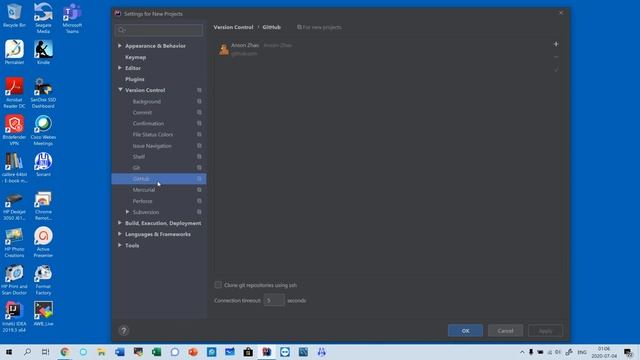Click the Chrome icon in the taskbar
The width and height of the screenshot is (640, 360).
click(64, 352)
